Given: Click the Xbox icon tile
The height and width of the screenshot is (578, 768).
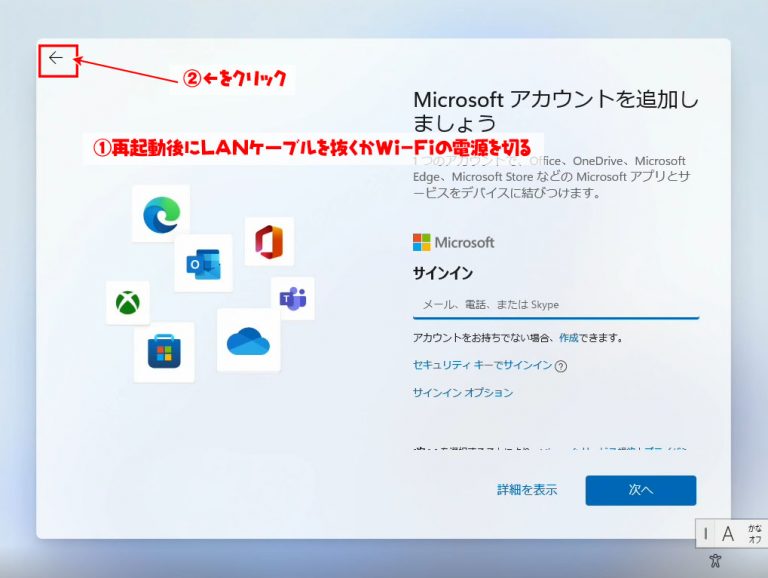Looking at the screenshot, I should [x=128, y=302].
